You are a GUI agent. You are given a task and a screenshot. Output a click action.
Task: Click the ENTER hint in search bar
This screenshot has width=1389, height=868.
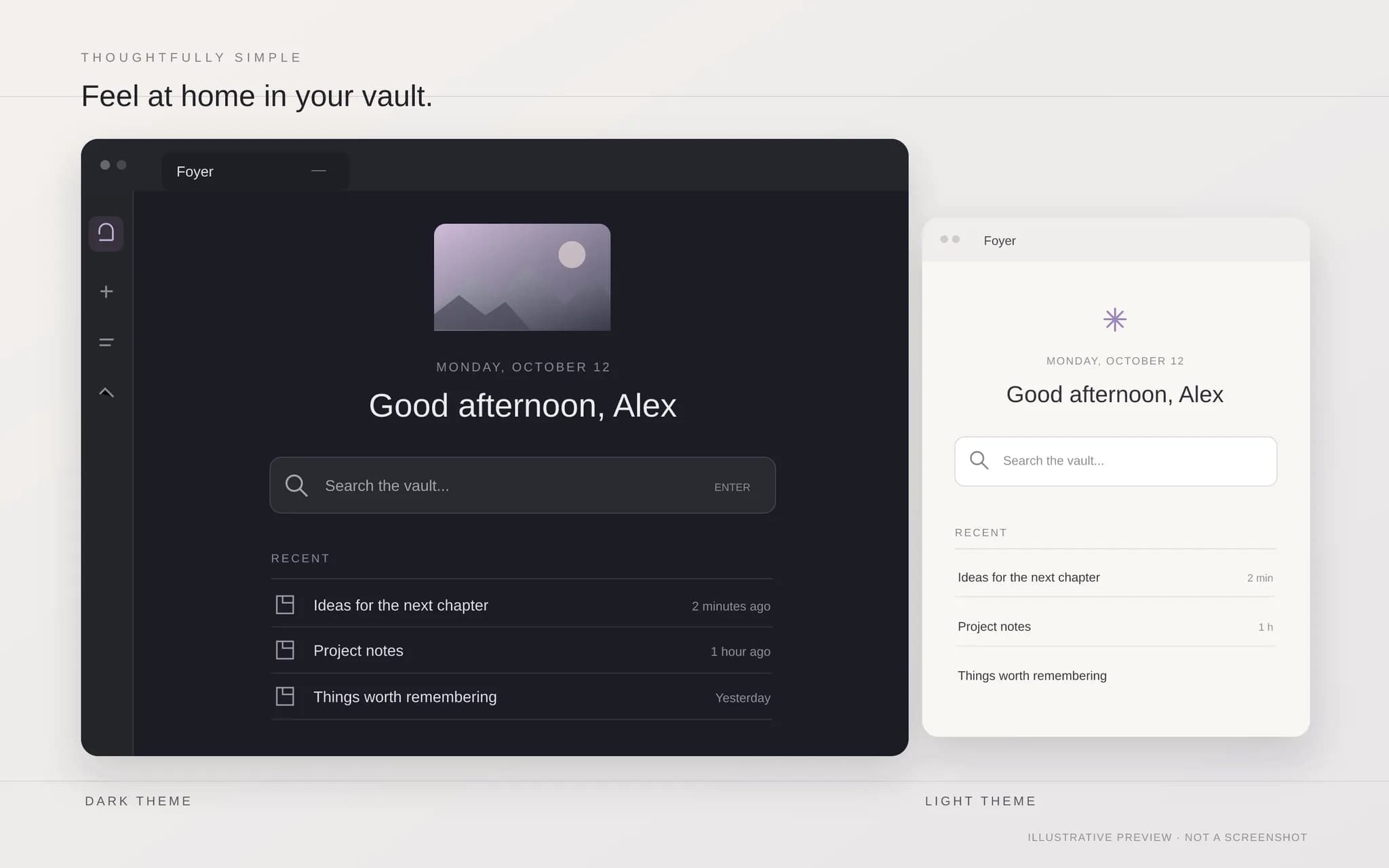732,488
